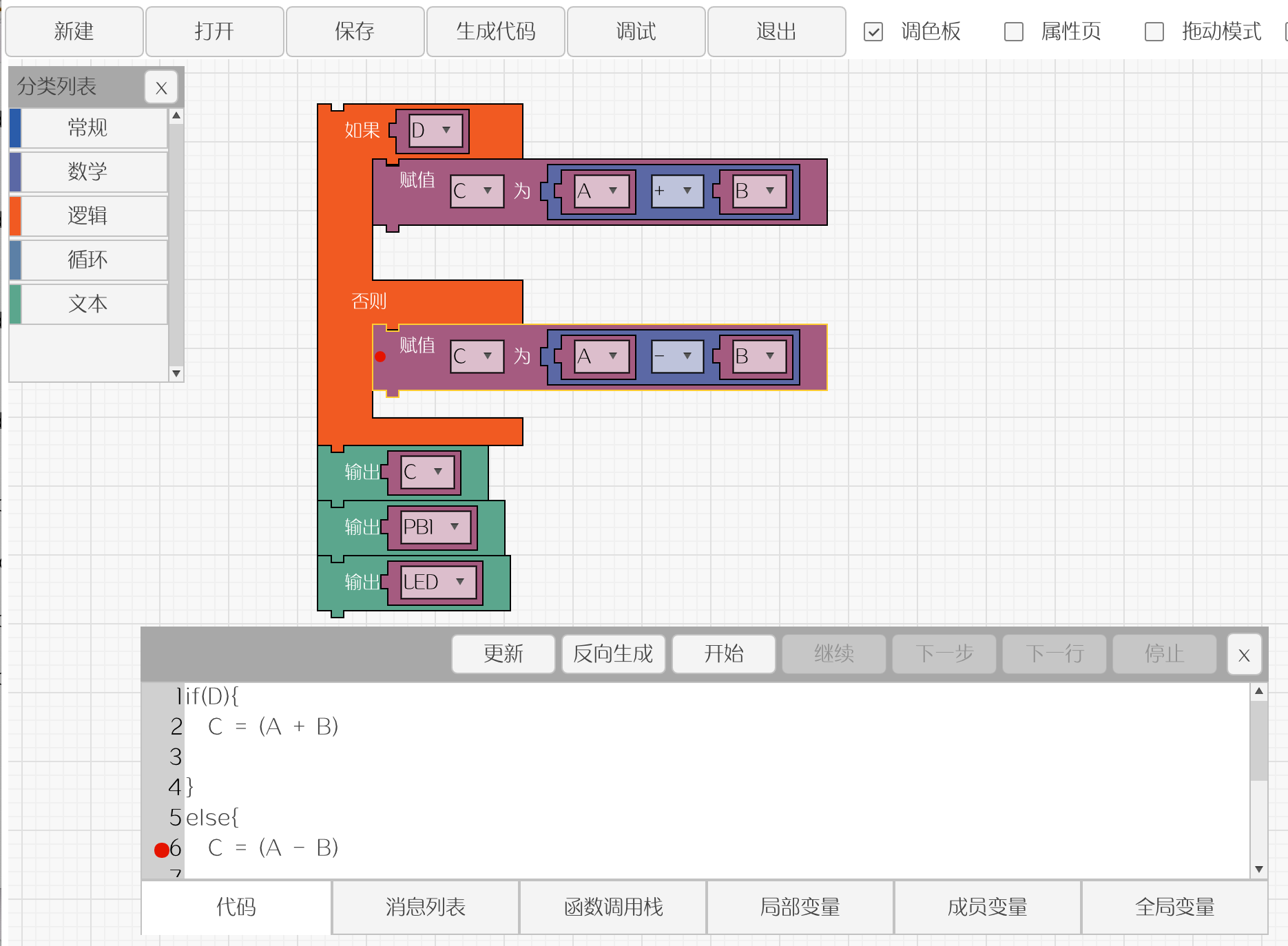The width and height of the screenshot is (1288, 946).
Task: Click the 更新 button in debug panel
Action: [503, 653]
